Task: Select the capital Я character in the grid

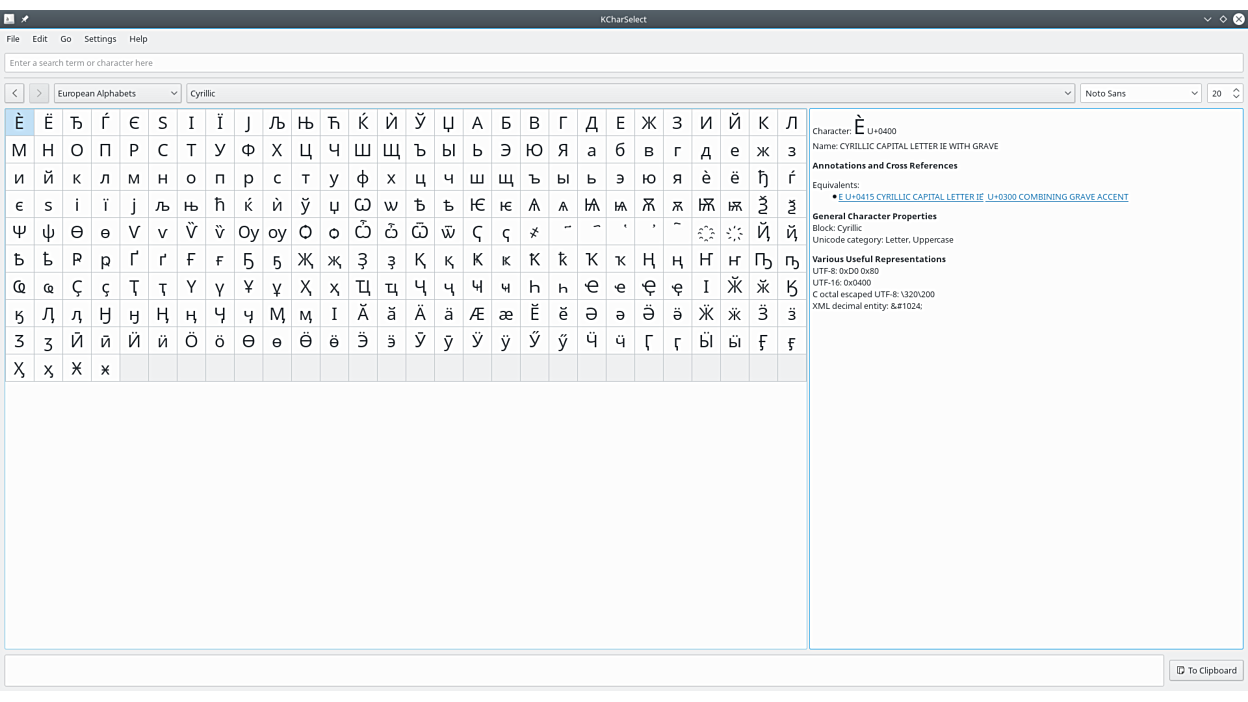Action: 563,150
